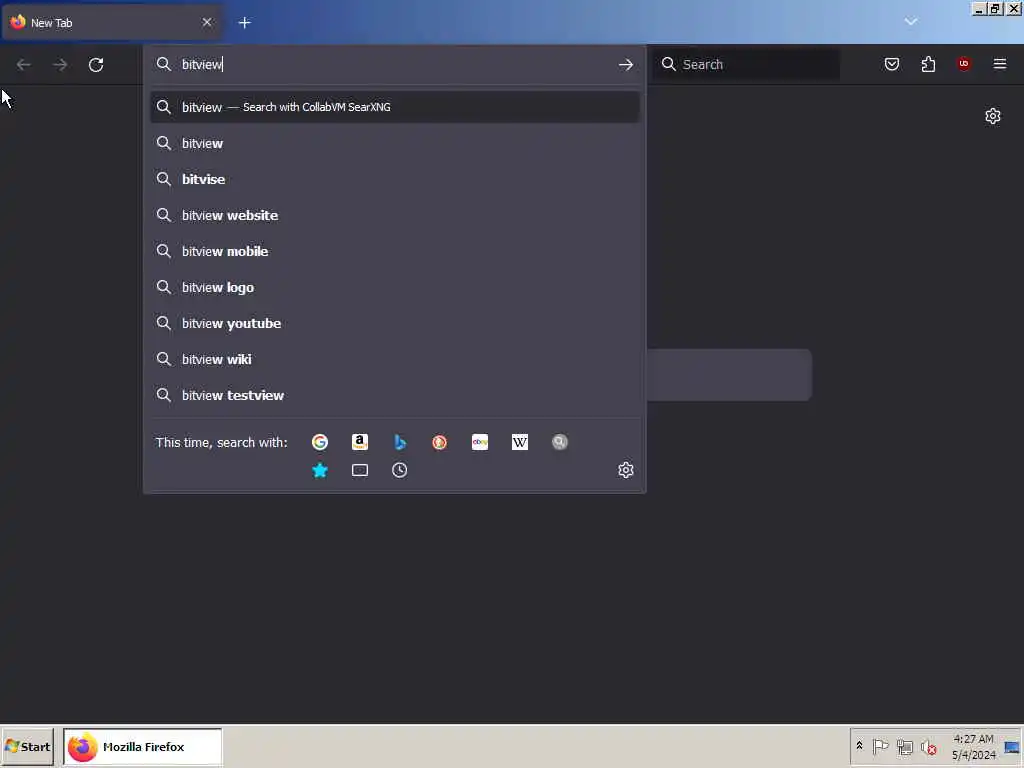Image resolution: width=1024 pixels, height=768 pixels.
Task: Click in the address bar text field
Action: tap(395, 64)
